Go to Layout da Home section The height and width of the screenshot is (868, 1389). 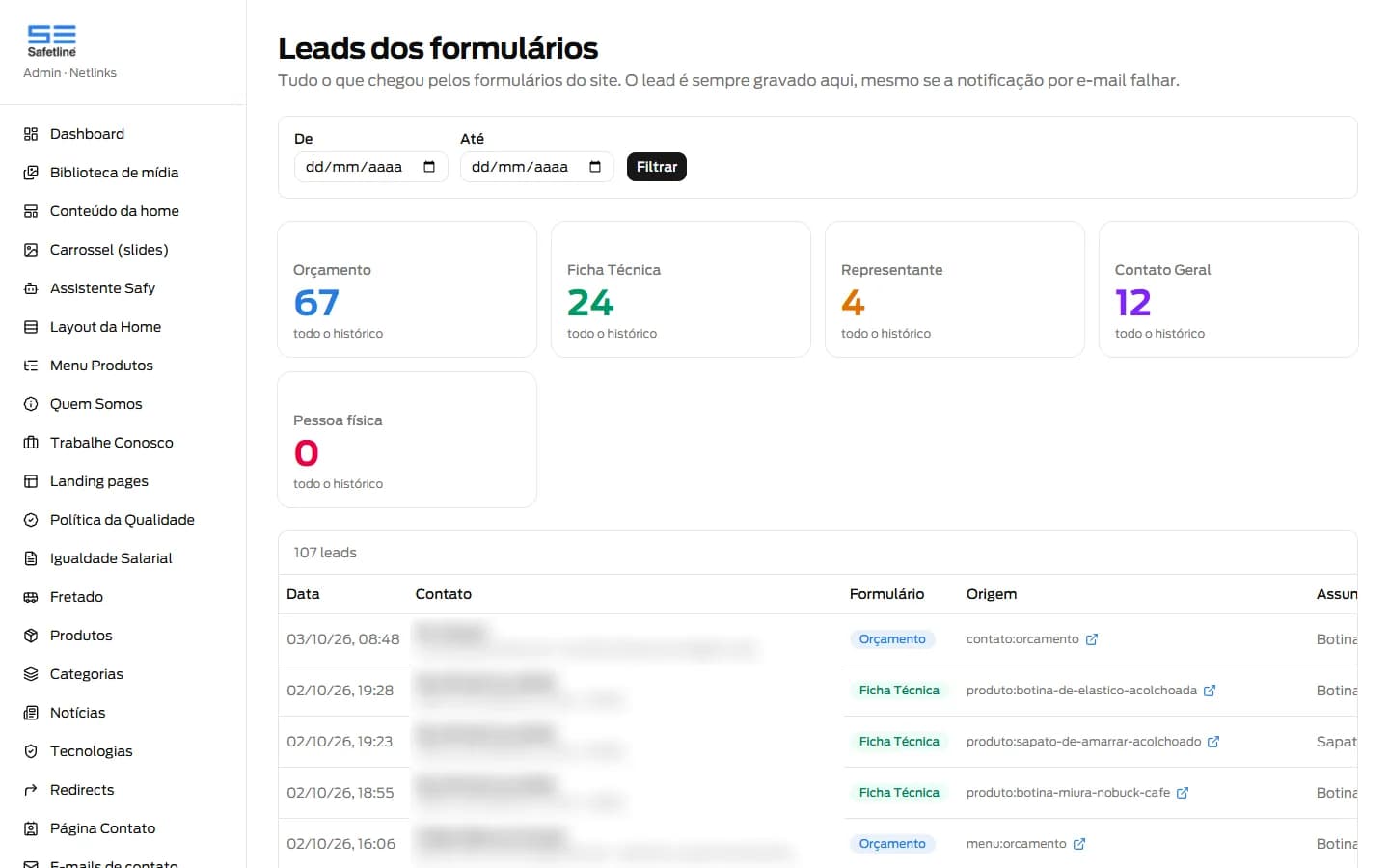(123, 327)
